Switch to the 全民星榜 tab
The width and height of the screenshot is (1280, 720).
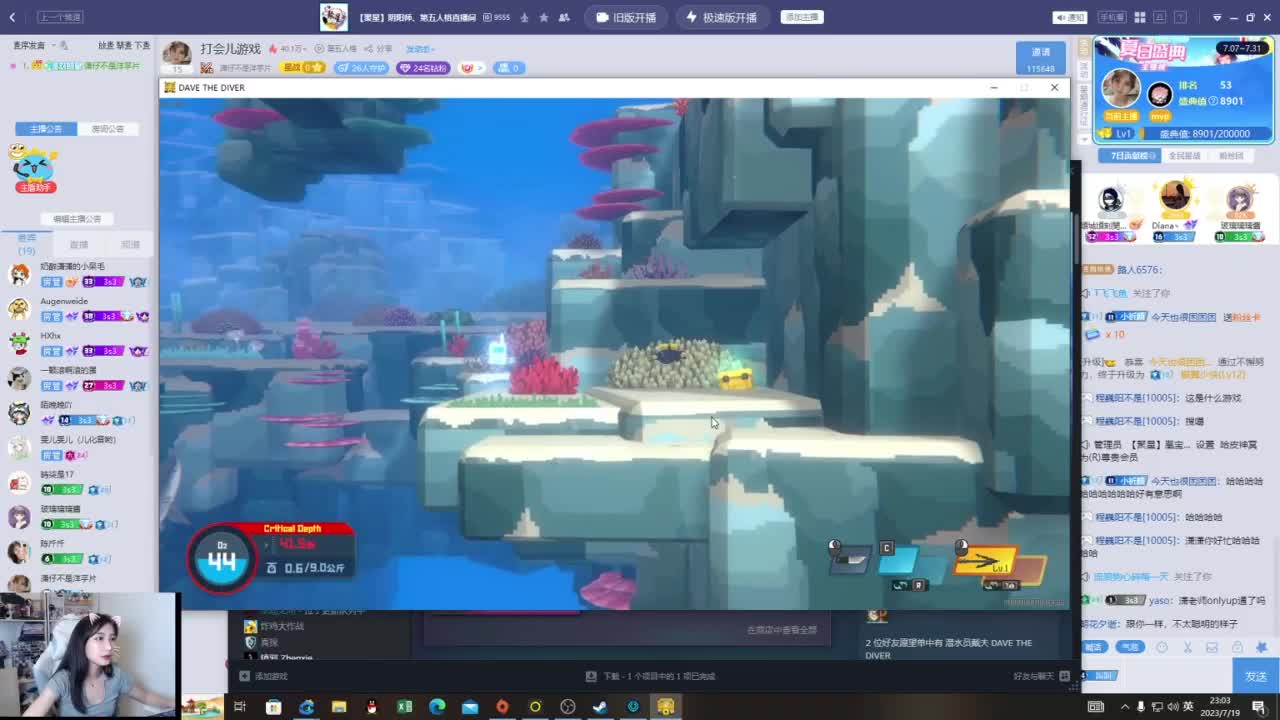coord(1184,156)
